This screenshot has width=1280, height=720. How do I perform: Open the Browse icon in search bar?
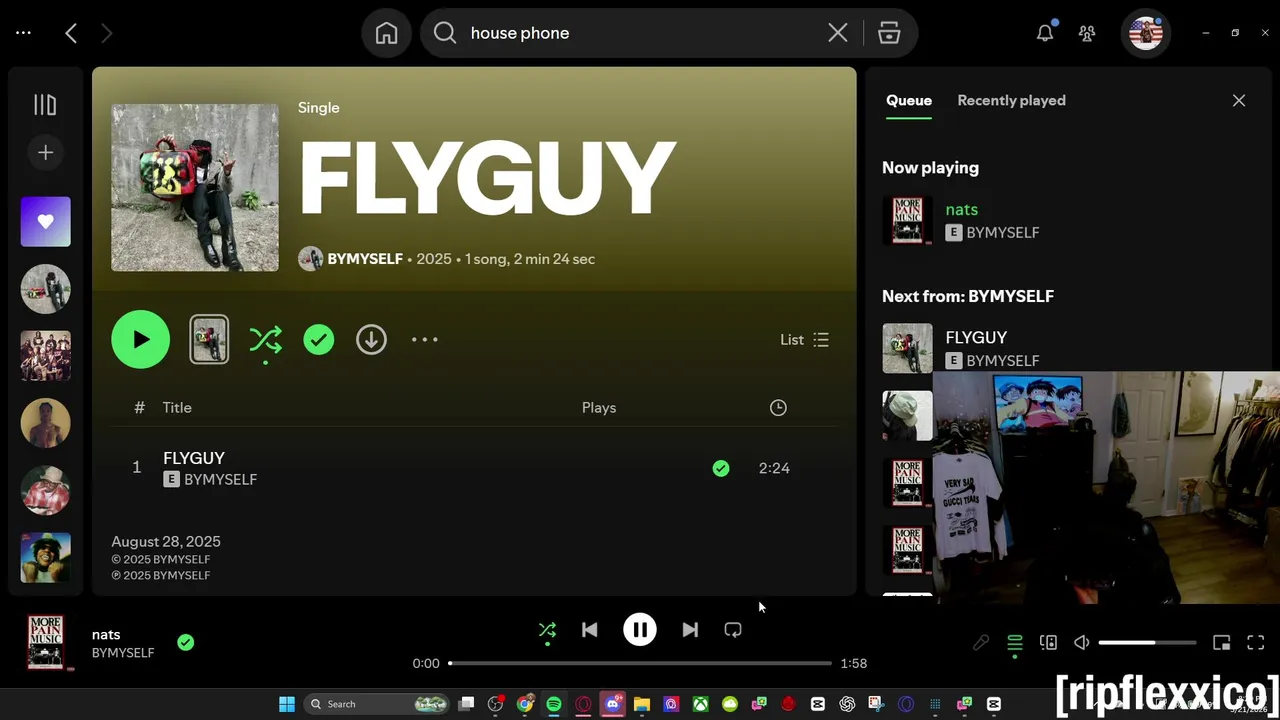pyautogui.click(x=889, y=33)
